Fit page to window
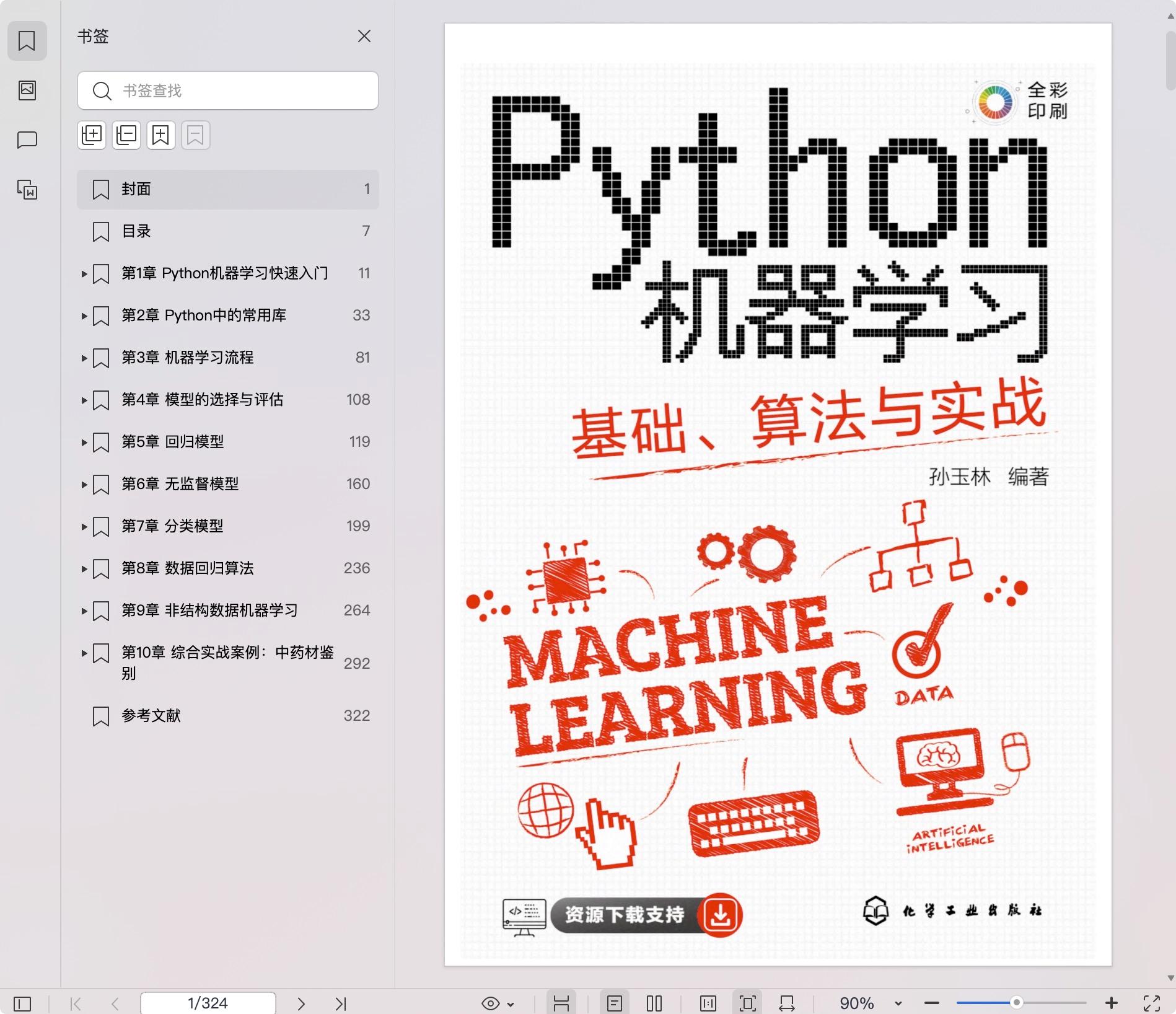The height and width of the screenshot is (1014, 1176). 747,1003
